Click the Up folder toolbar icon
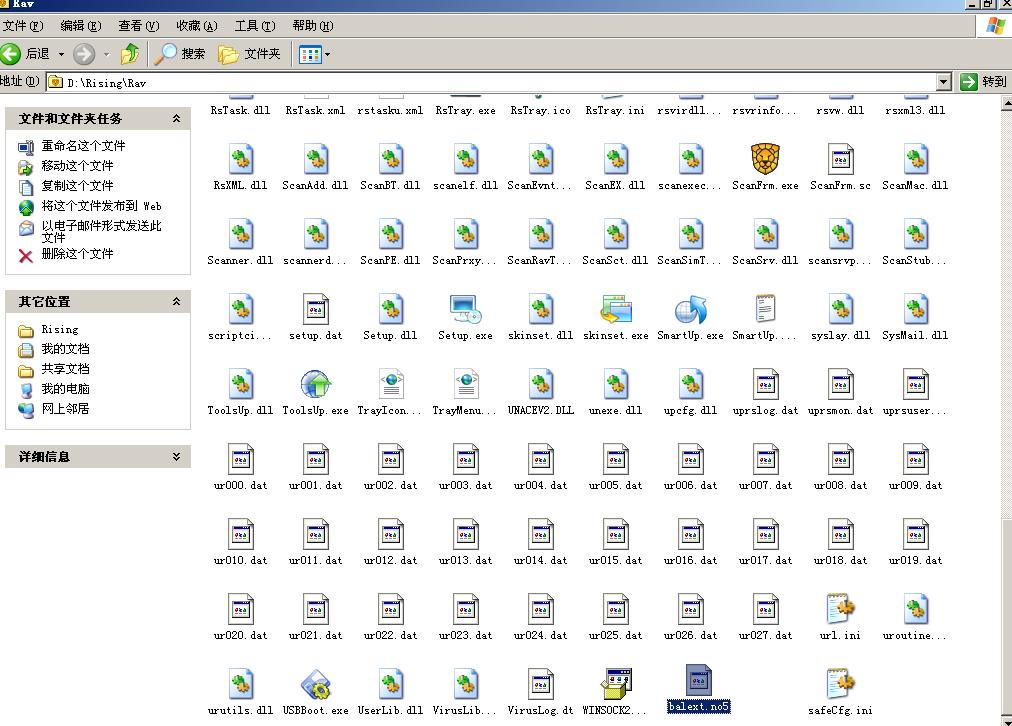This screenshot has height=726, width=1012. click(129, 54)
